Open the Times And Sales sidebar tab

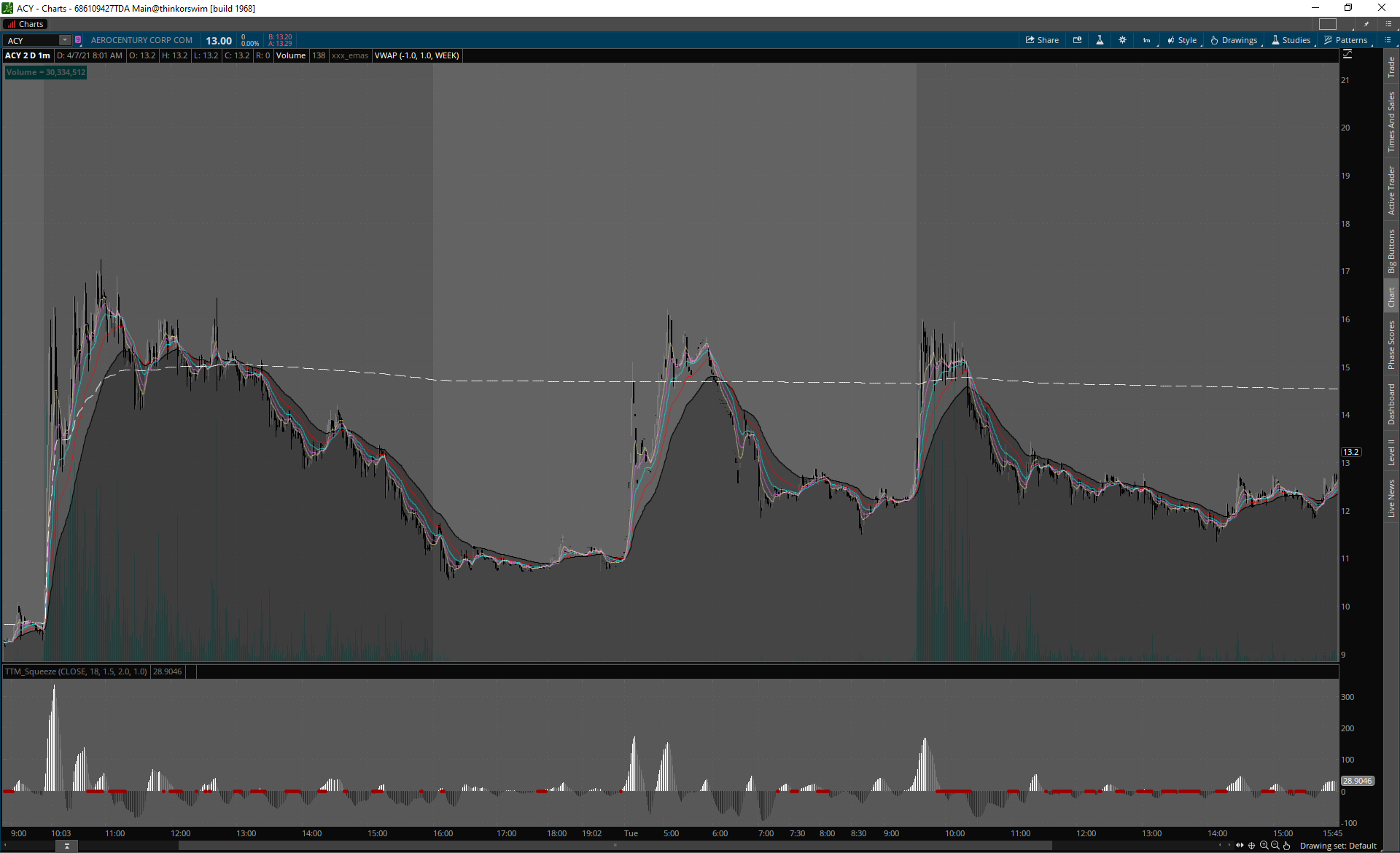(x=1391, y=122)
